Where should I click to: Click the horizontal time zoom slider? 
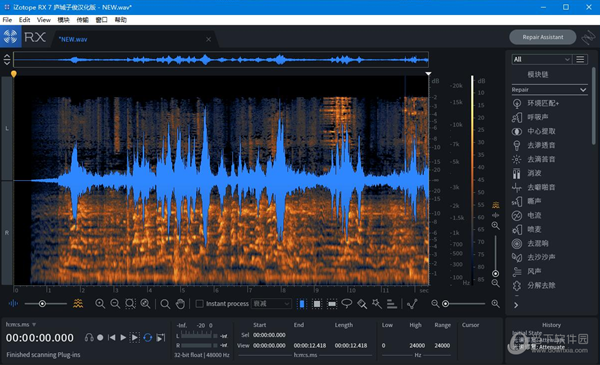point(465,304)
